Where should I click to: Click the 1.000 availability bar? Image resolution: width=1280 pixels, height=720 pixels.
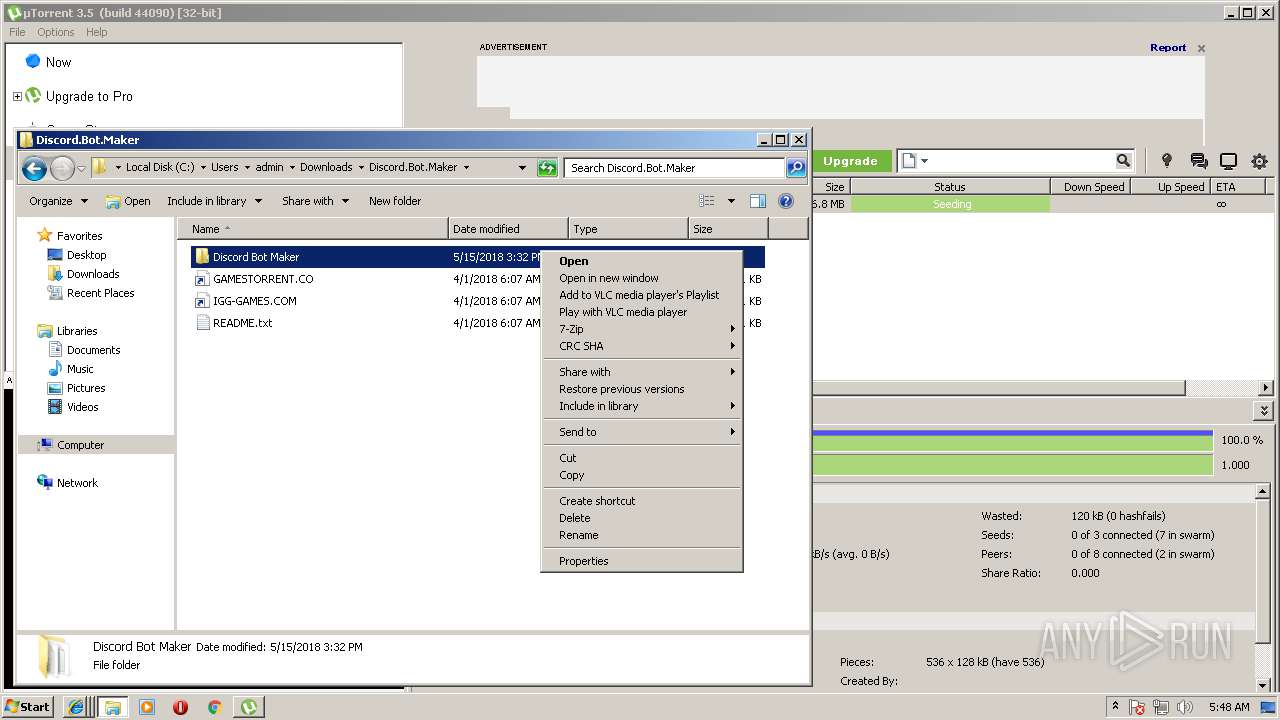pos(1012,465)
